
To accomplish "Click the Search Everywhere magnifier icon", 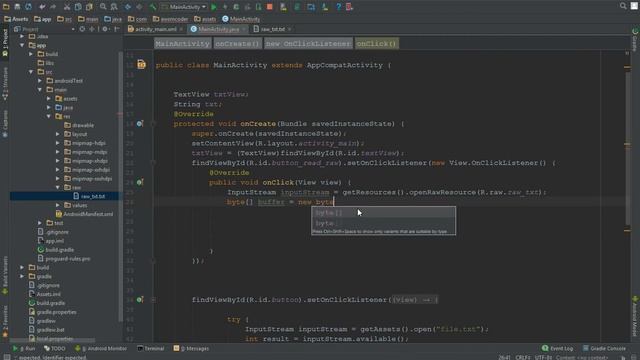I will tap(623, 6).
